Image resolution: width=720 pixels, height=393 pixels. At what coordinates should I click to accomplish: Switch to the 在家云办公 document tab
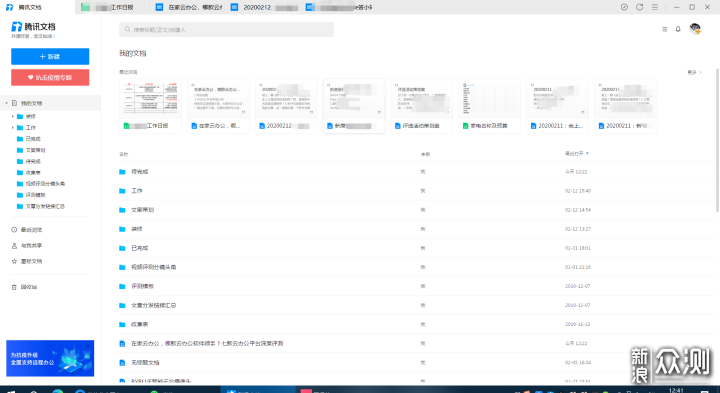click(x=188, y=7)
